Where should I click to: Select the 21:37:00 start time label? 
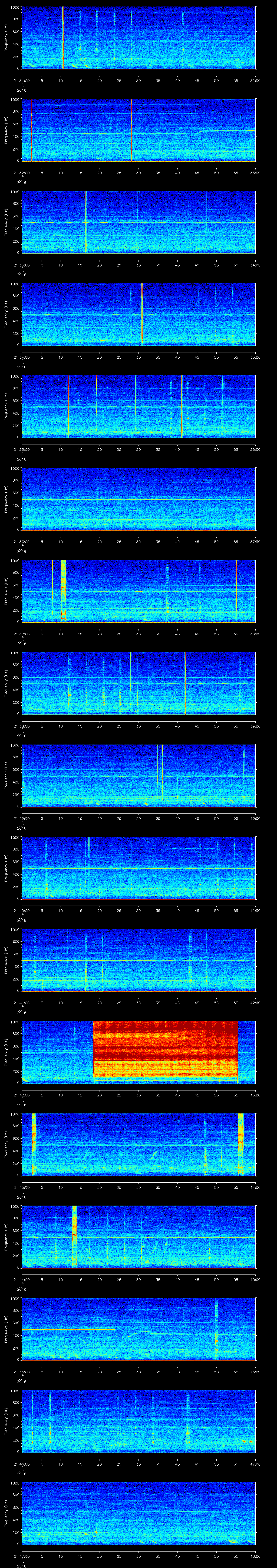(21, 634)
